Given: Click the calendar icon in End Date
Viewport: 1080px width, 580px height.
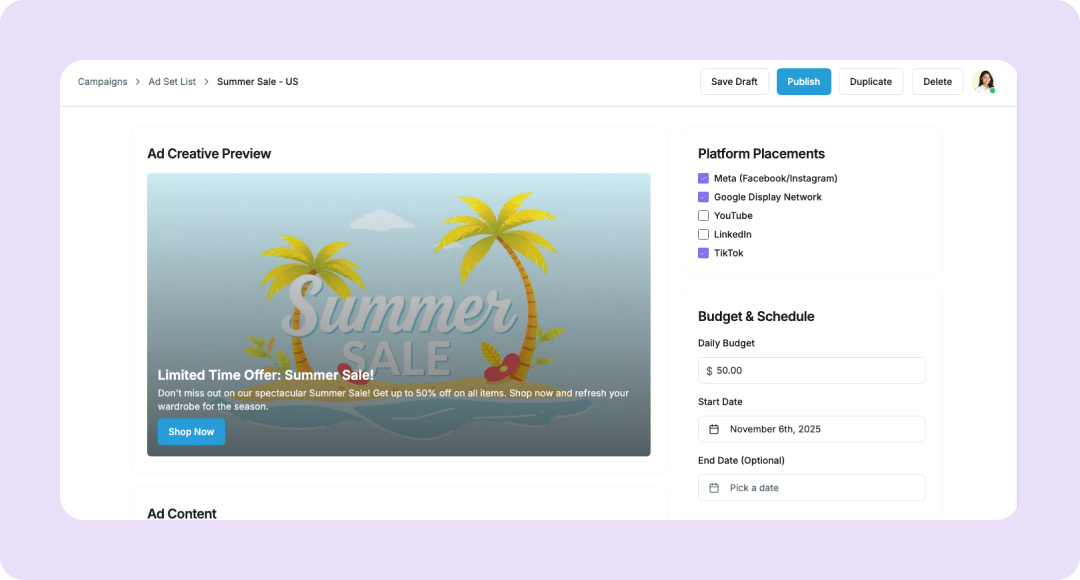Looking at the screenshot, I should coord(714,488).
